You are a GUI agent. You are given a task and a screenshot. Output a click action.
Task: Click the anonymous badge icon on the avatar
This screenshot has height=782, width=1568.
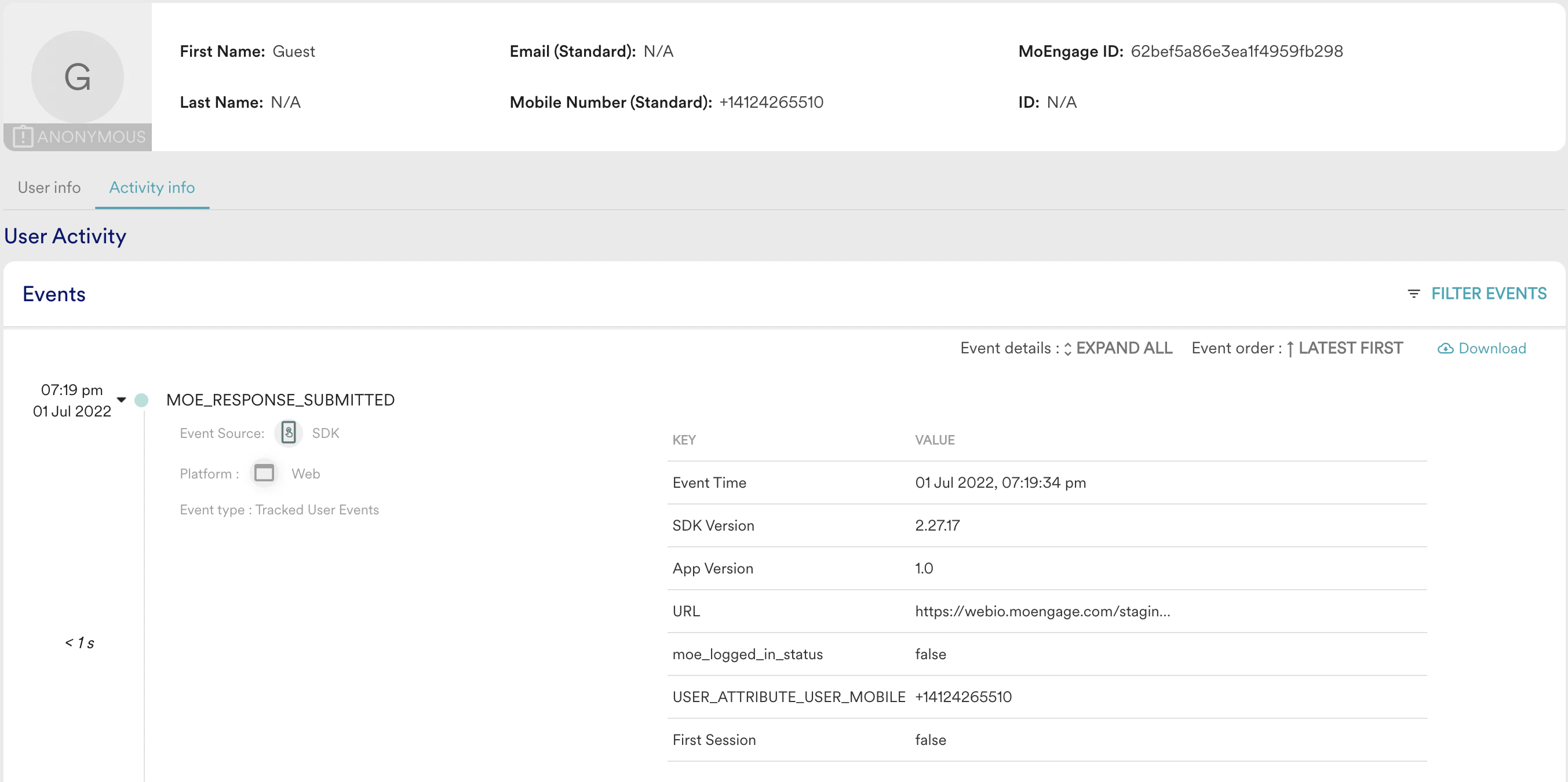23,136
